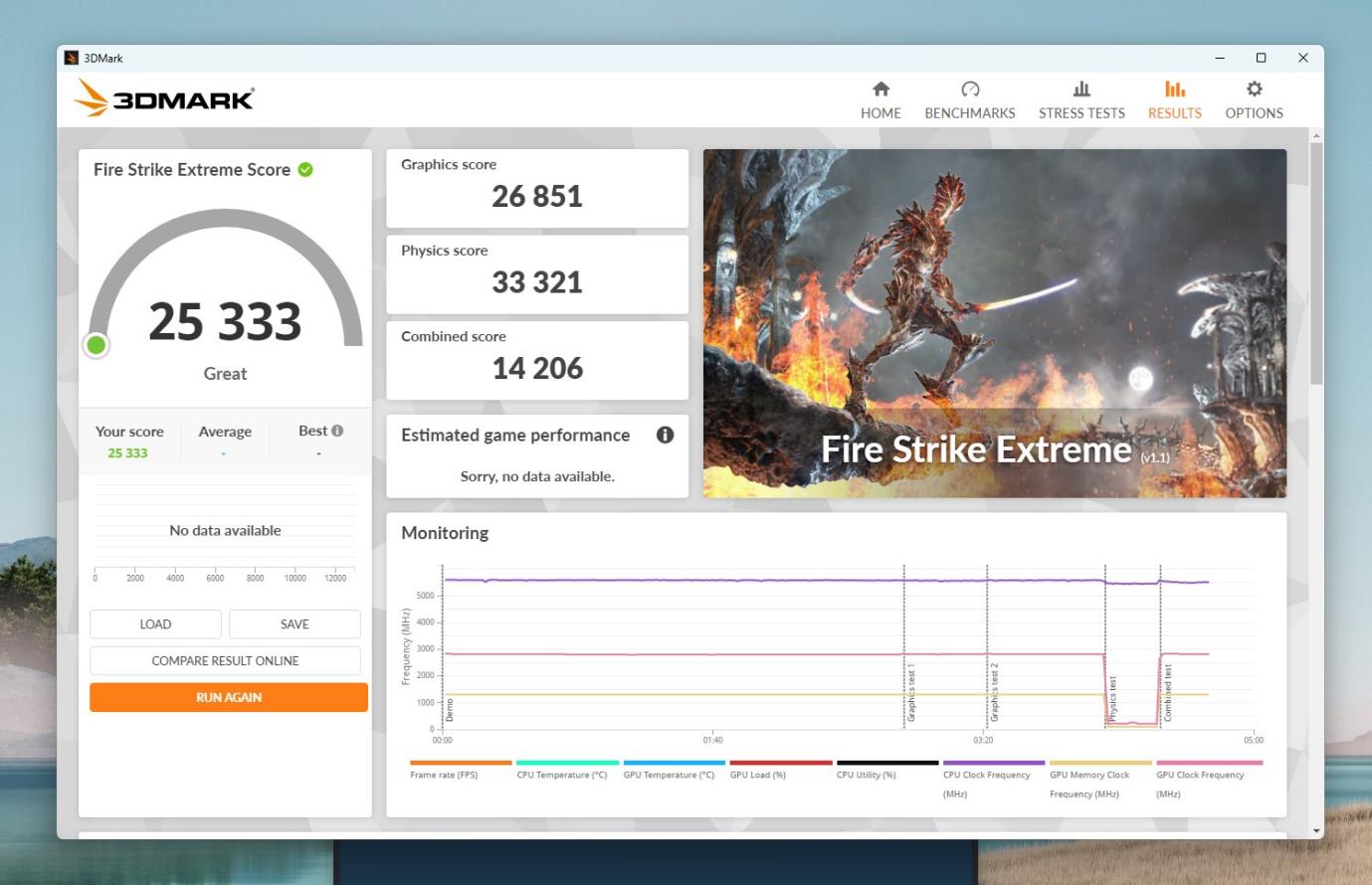Open the Benchmarks gauge icon
This screenshot has height=885, width=1372.
pyautogui.click(x=970, y=89)
